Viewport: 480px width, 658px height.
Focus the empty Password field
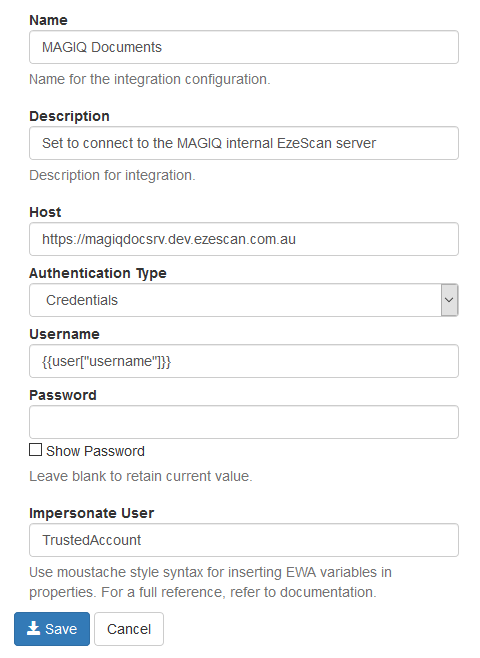click(244, 422)
